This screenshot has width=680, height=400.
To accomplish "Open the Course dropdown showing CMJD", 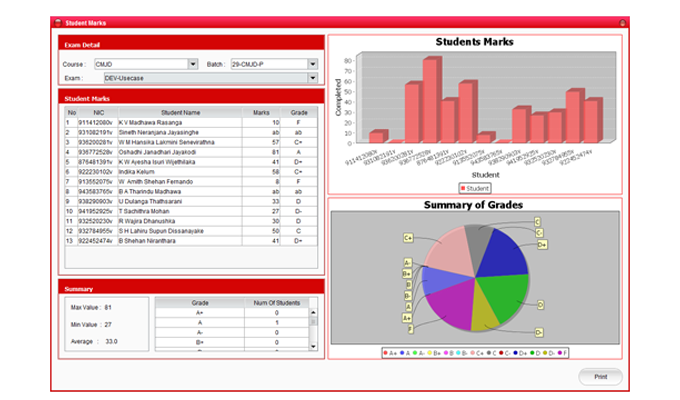I will click(x=193, y=64).
